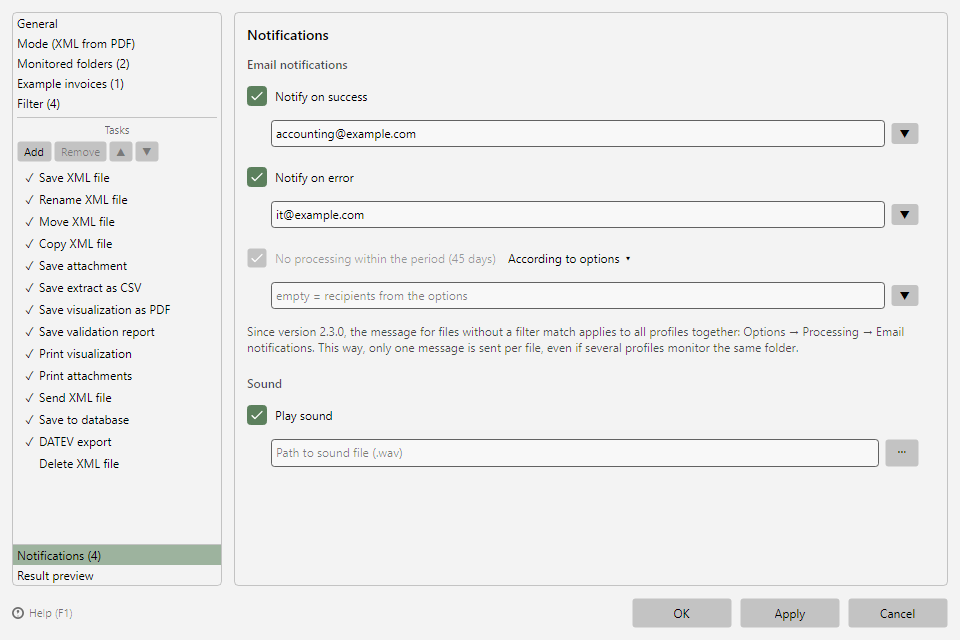Select Notifications (4) in sidebar

(117, 555)
